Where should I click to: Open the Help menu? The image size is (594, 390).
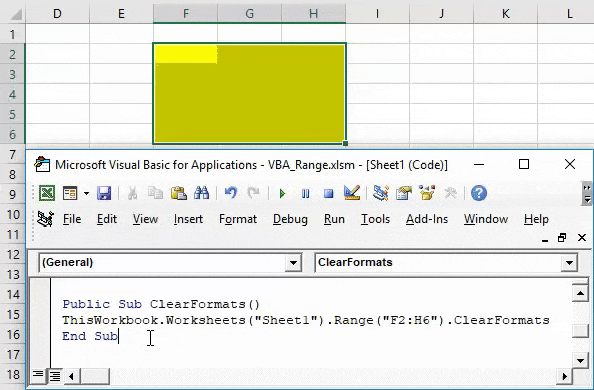(x=536, y=219)
